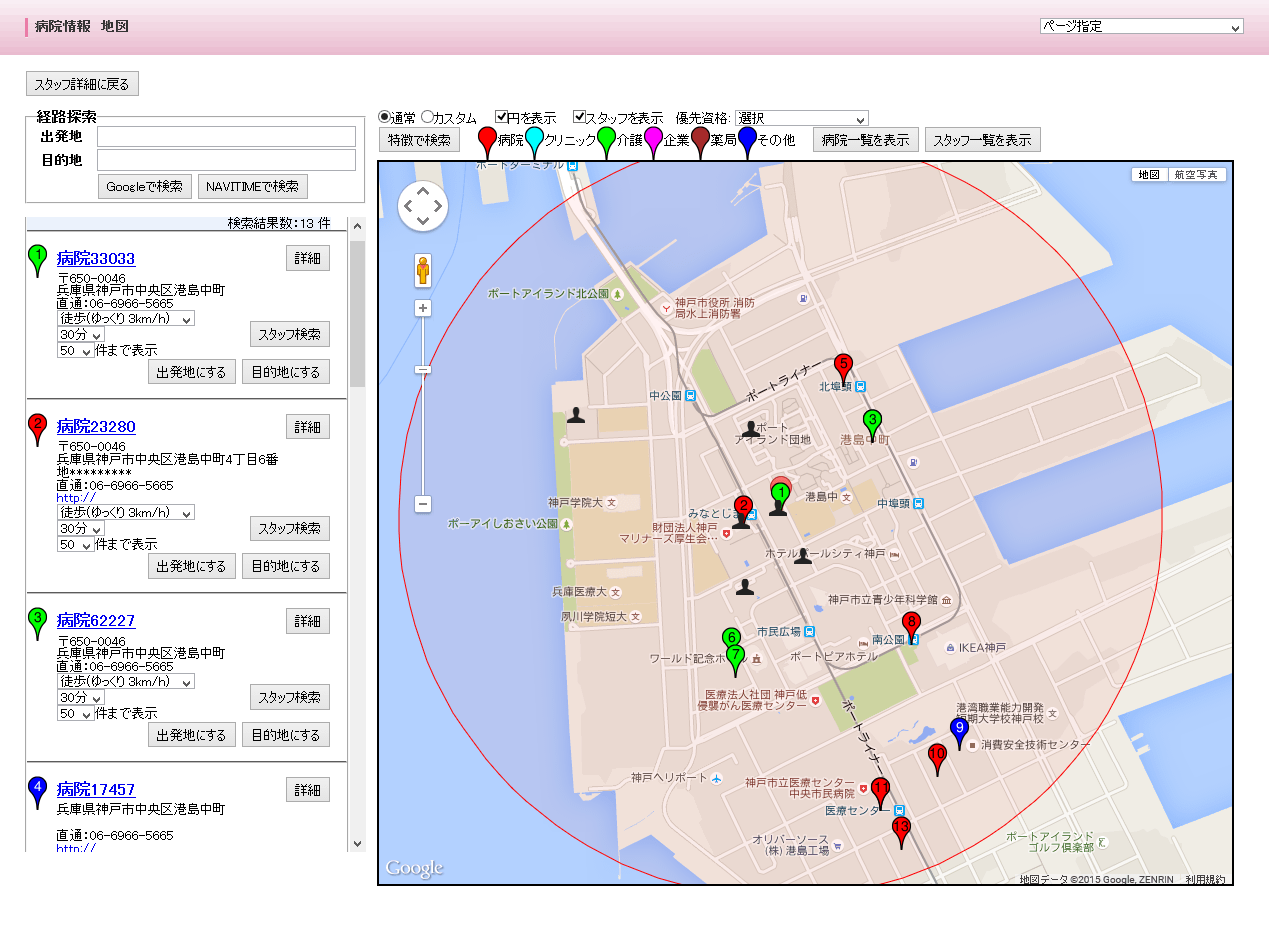Open 50件 dropdown for 病院62227
Viewport: 1269px width, 940px height.
(75, 713)
